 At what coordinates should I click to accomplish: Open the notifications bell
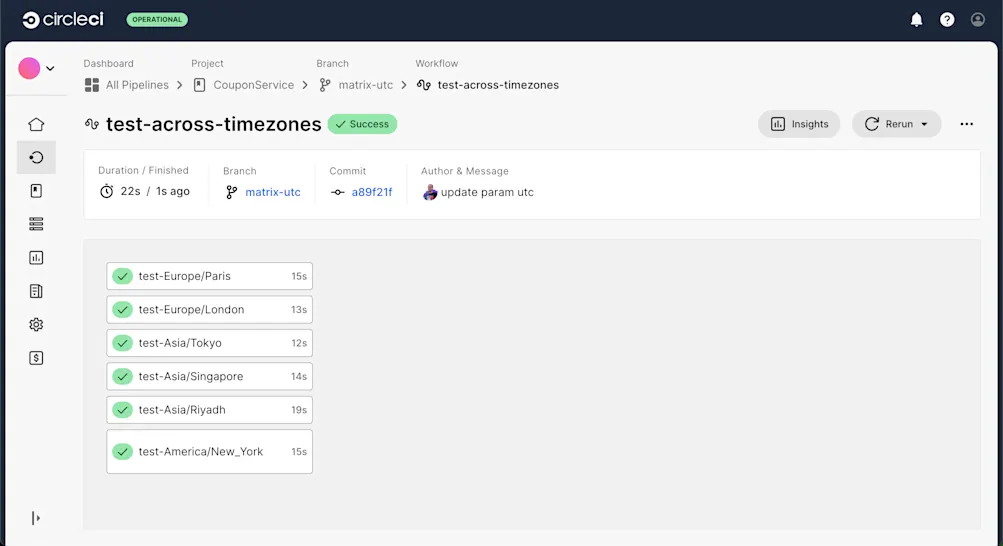[x=916, y=20]
